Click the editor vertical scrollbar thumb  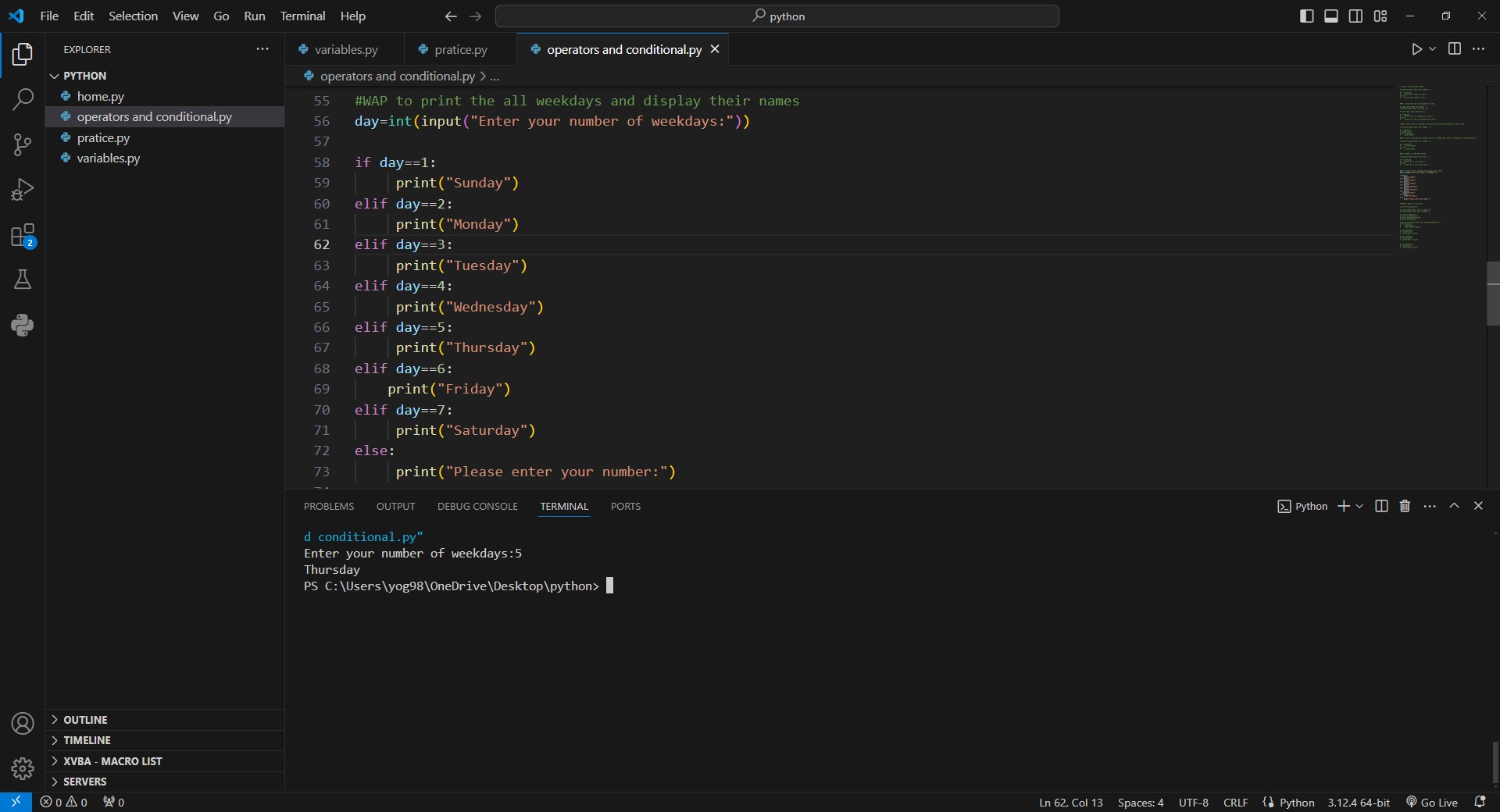[1493, 294]
